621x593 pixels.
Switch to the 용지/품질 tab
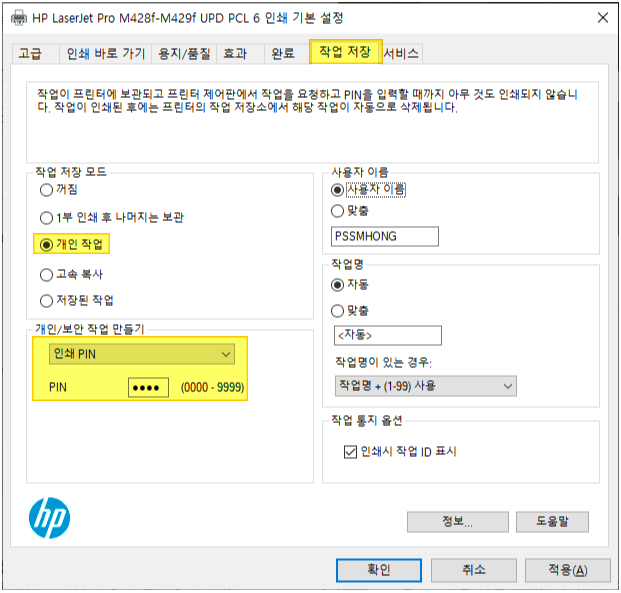tap(184, 53)
